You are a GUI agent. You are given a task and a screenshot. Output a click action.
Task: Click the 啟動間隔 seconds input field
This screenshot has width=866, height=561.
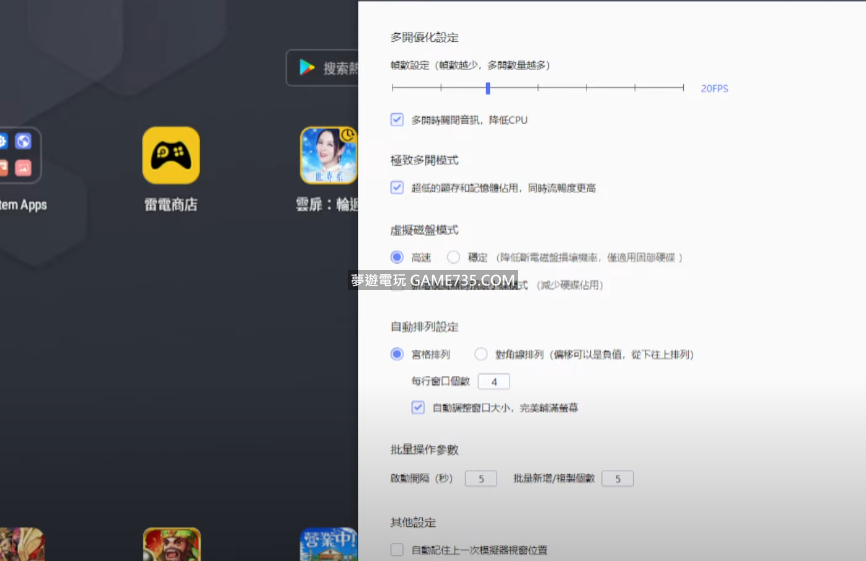481,479
